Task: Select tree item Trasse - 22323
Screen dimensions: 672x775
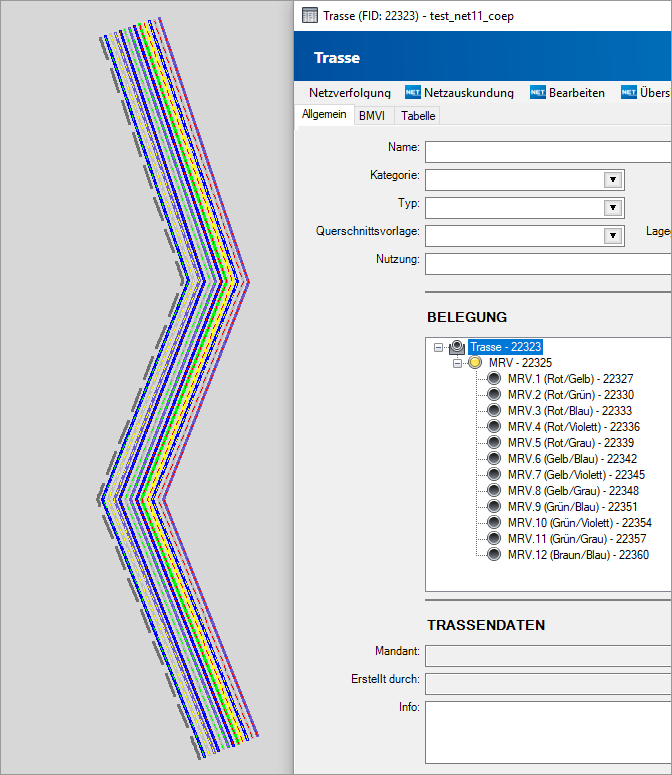Action: click(x=505, y=347)
